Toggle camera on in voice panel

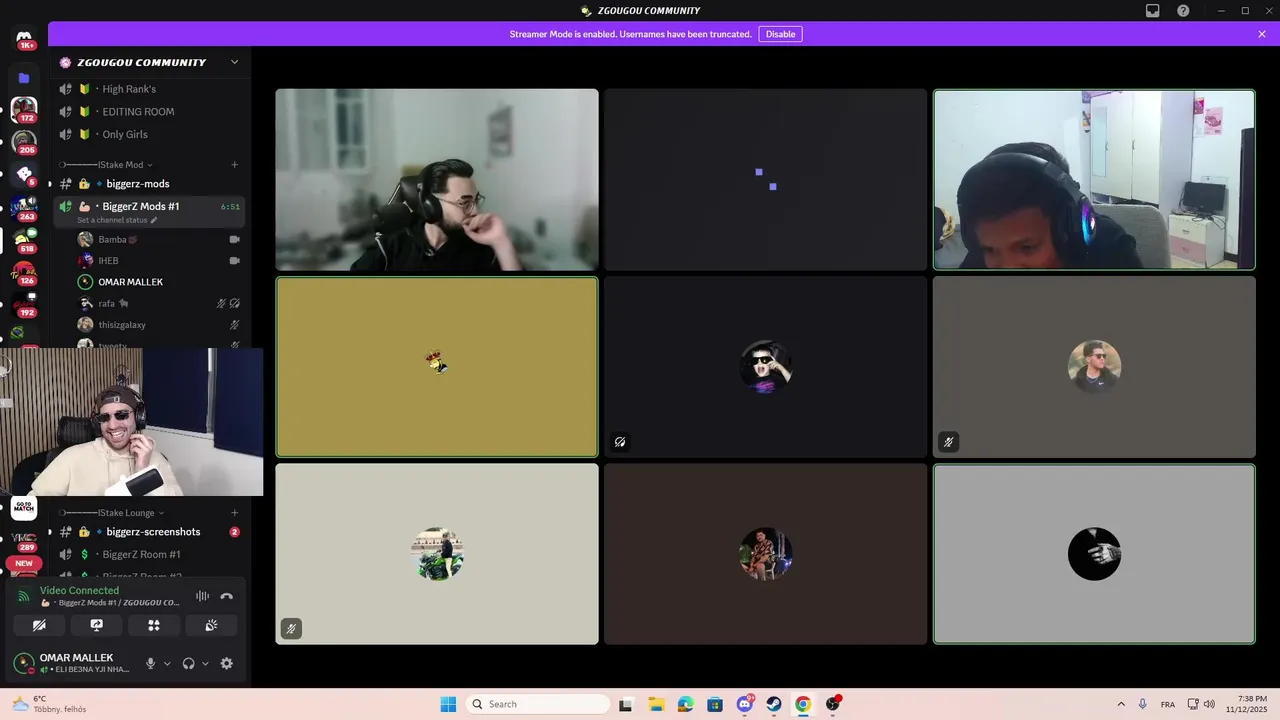[x=39, y=625]
